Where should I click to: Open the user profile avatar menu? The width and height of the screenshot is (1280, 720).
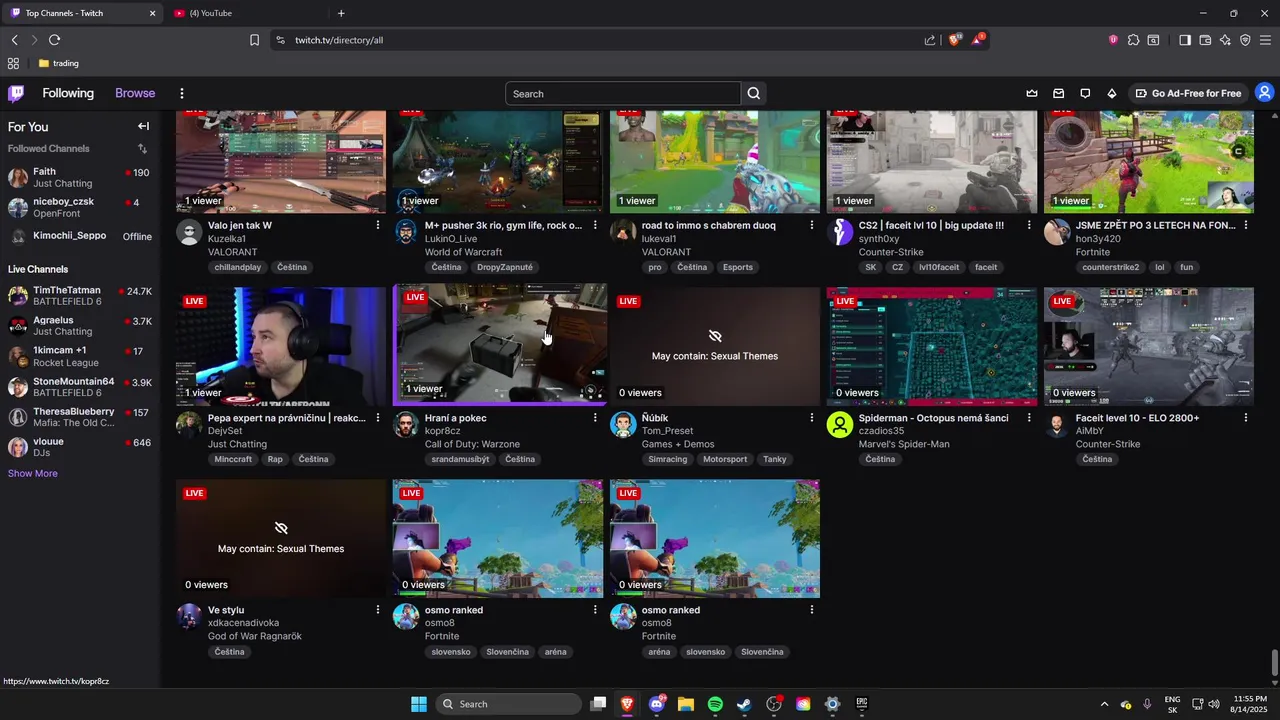click(x=1265, y=93)
